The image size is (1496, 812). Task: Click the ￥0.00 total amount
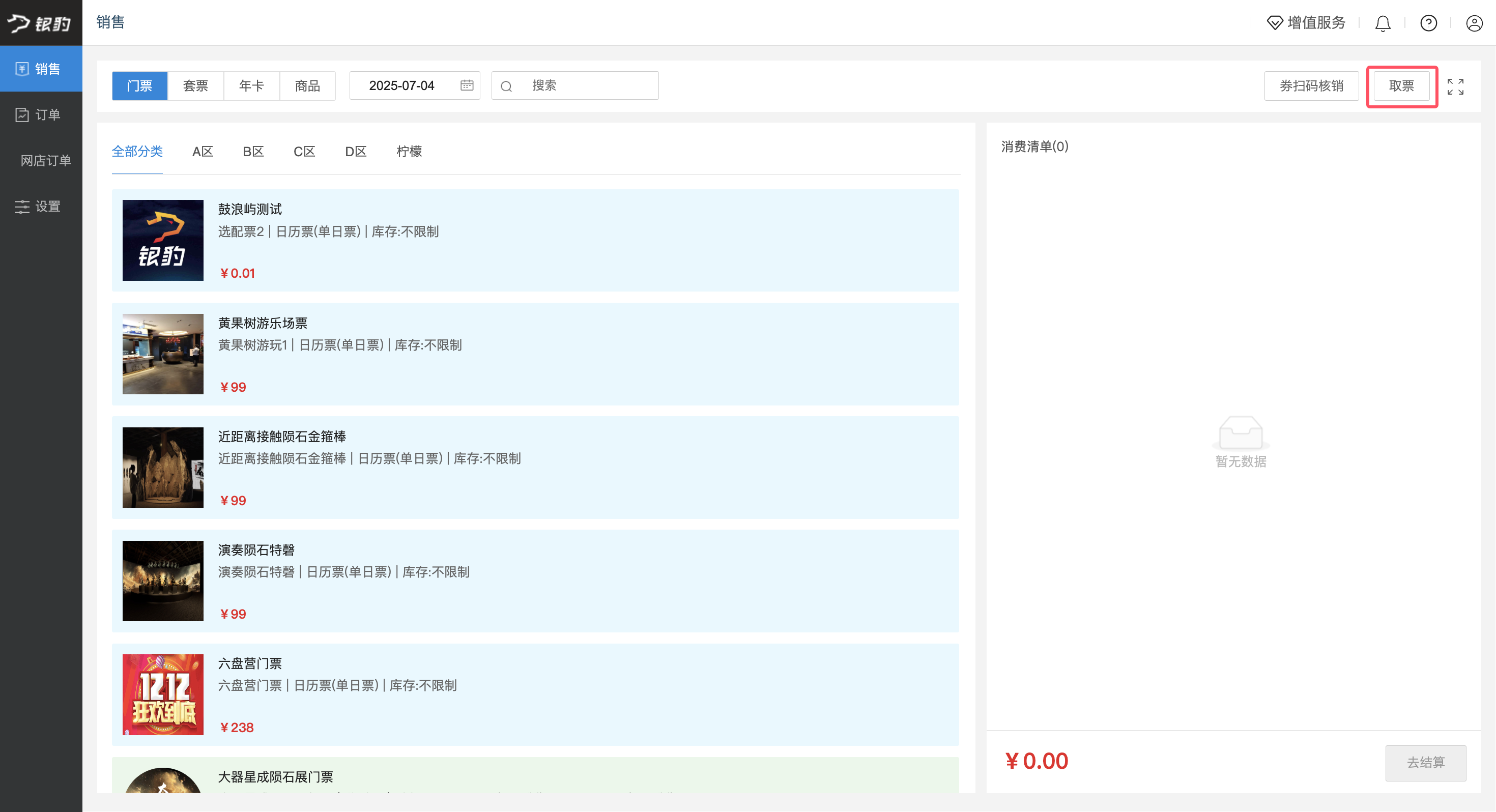click(1037, 761)
